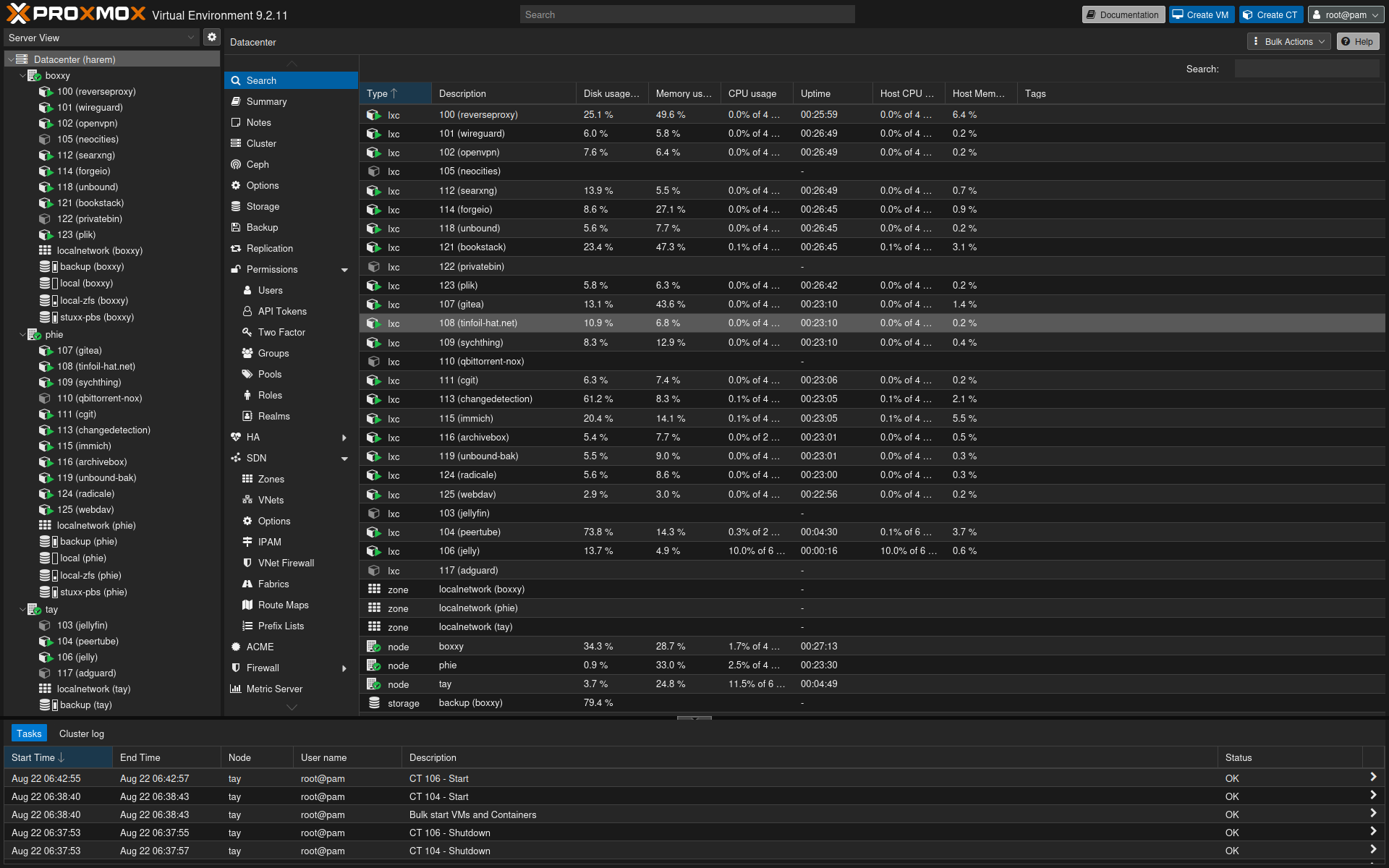Click the Pools tags icon
Screen dimensions: 1389x868
pyautogui.click(x=247, y=375)
